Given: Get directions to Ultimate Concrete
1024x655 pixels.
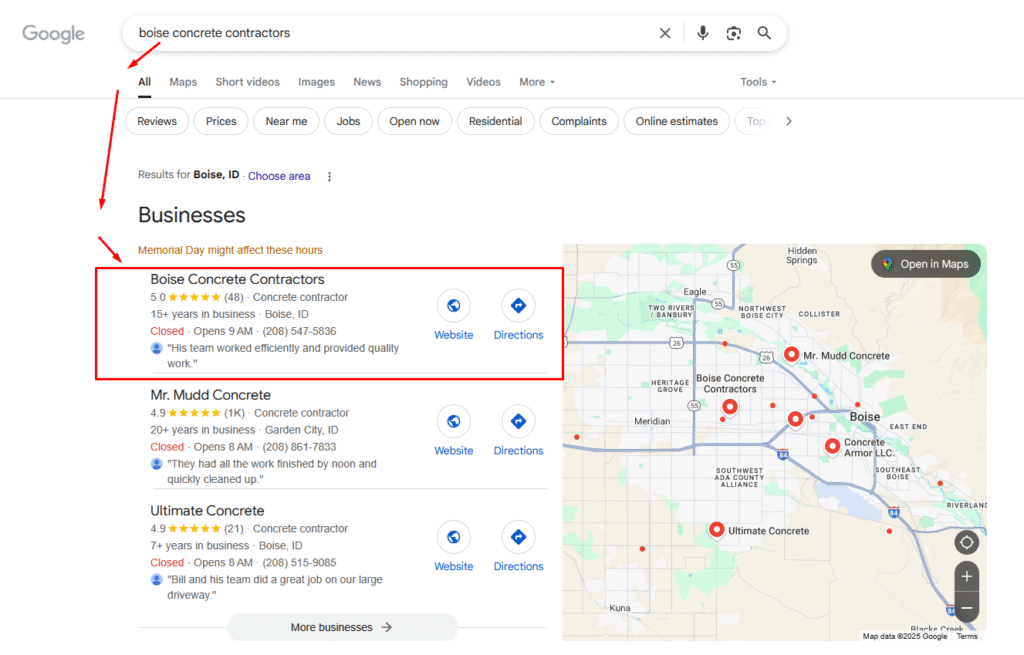Looking at the screenshot, I should pos(519,547).
